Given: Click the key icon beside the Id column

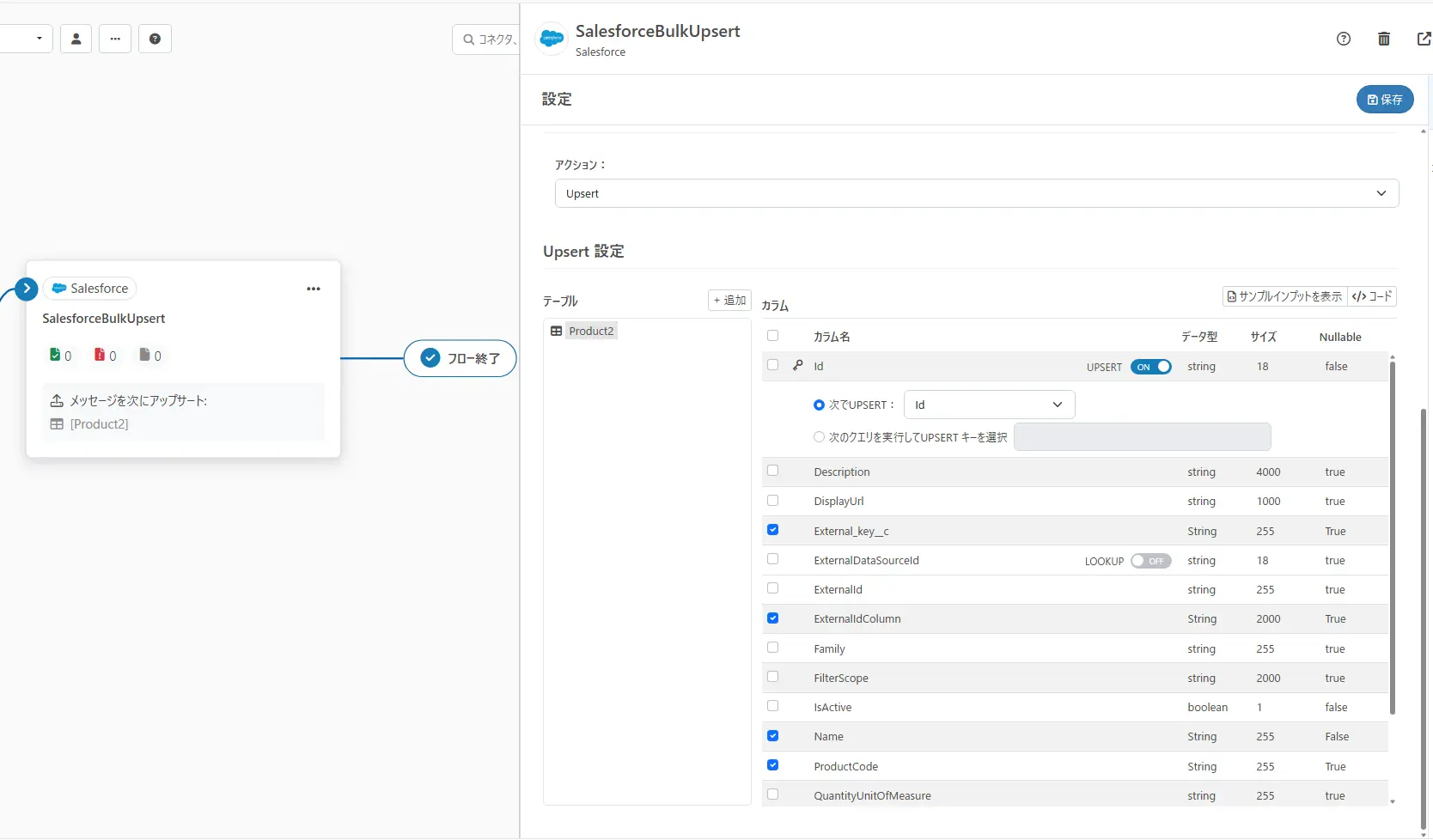Looking at the screenshot, I should [x=797, y=365].
